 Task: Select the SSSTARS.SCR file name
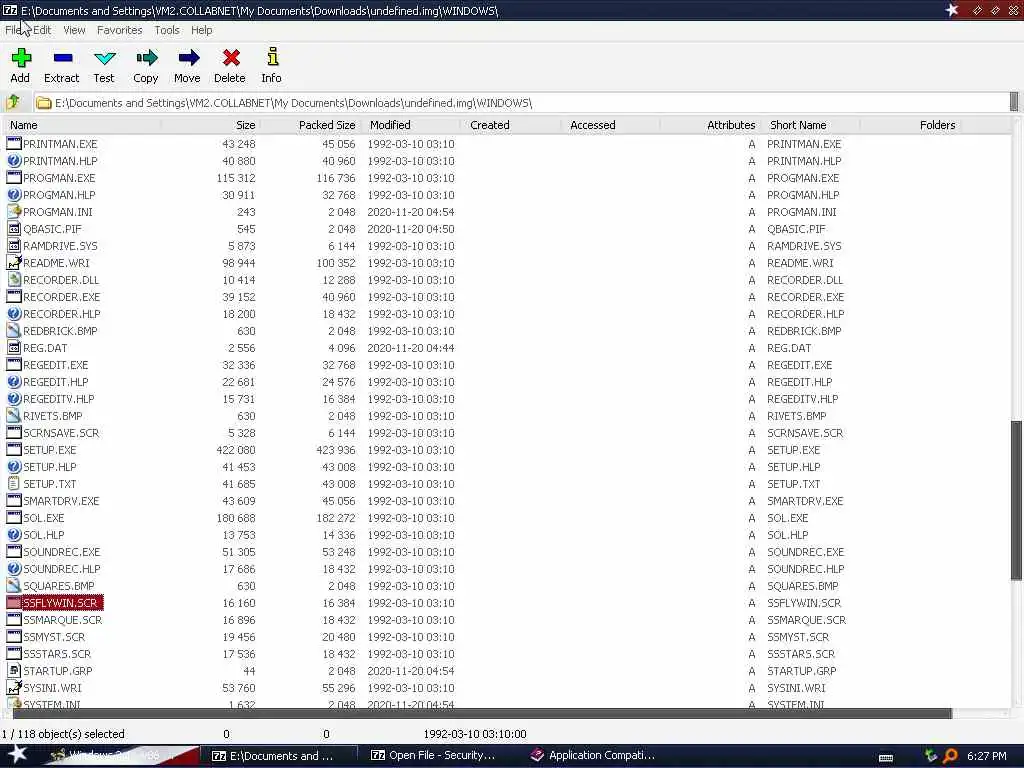[x=57, y=654]
